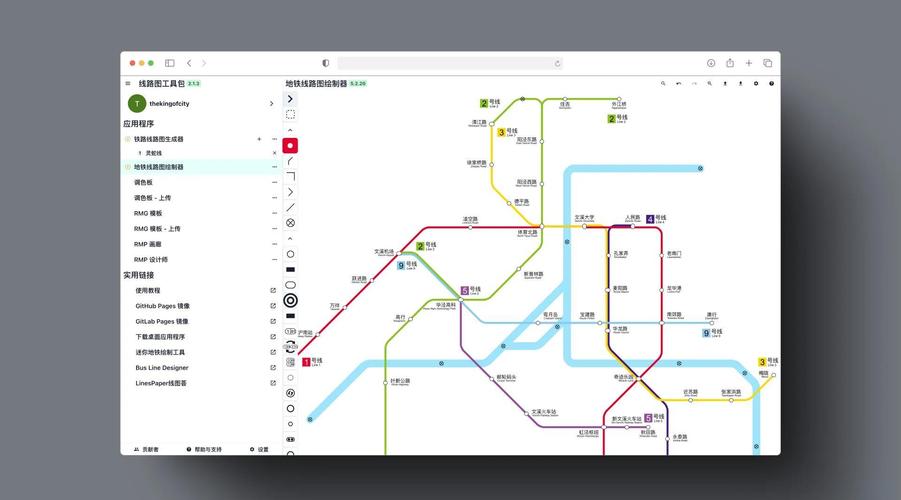Collapse the stations tool section caret
Viewport: 901px width, 500px height.
click(290, 239)
